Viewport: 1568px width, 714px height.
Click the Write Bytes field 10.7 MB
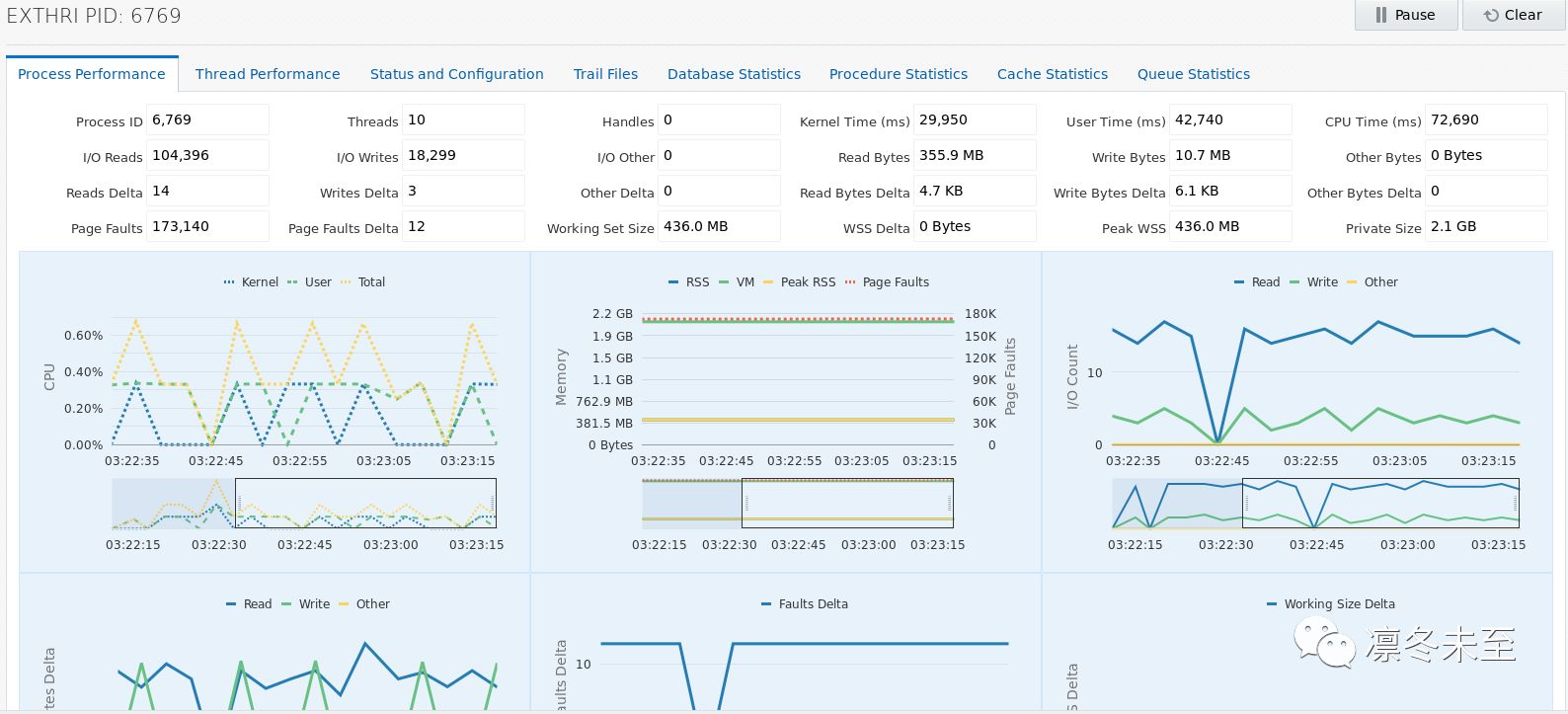click(1230, 155)
